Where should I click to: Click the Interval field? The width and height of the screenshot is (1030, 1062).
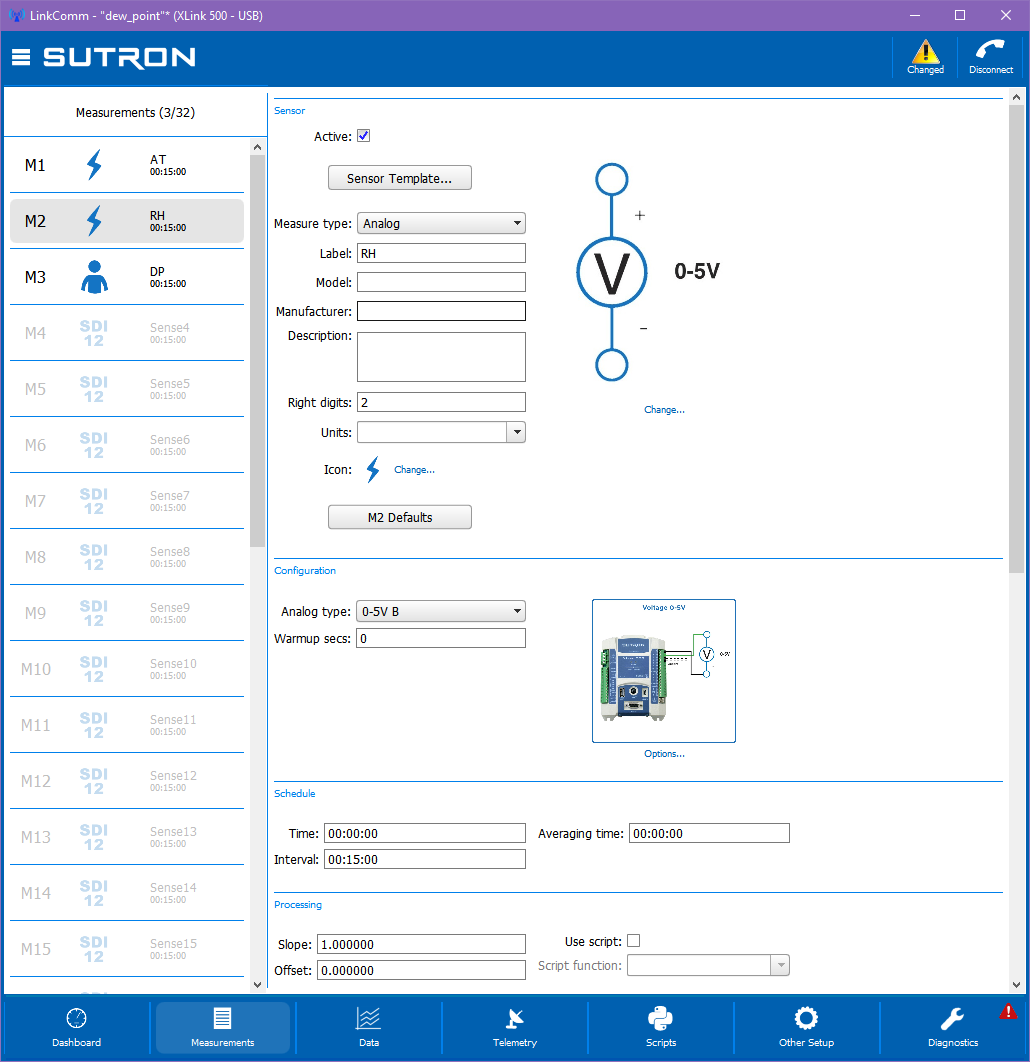click(x=425, y=859)
